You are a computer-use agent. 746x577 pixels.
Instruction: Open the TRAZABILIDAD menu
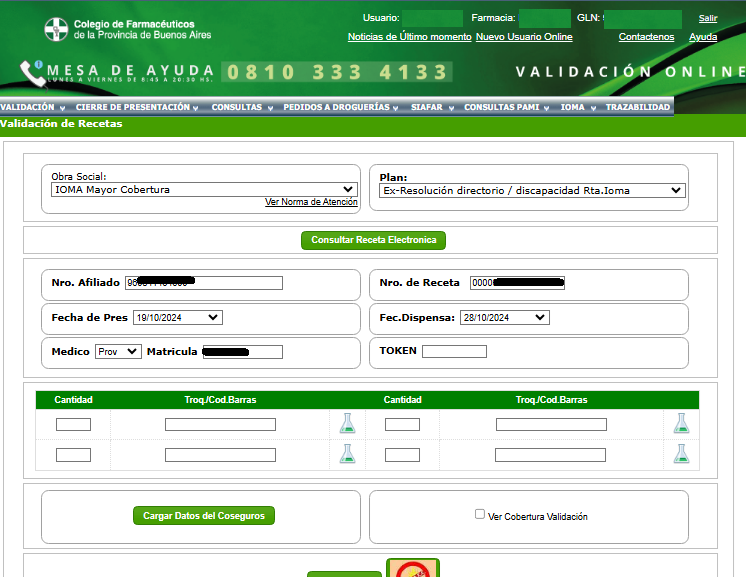click(x=638, y=108)
